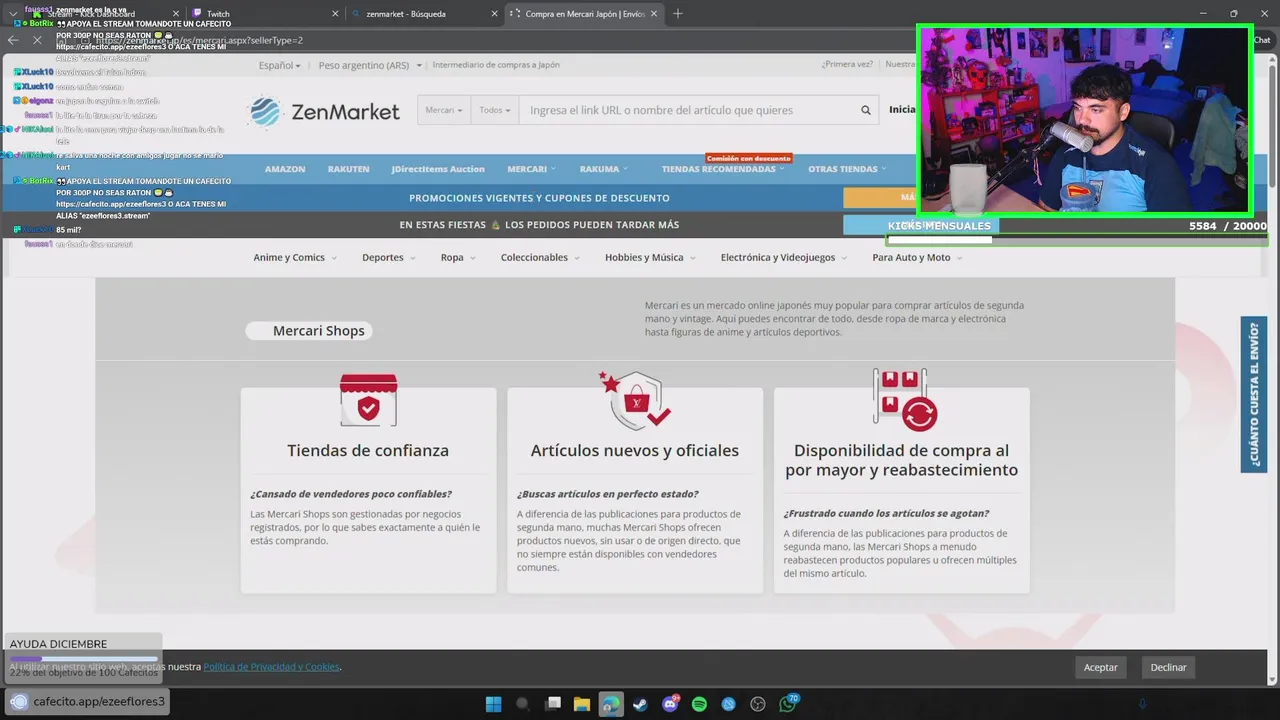Screen dimensions: 1280x720
Task: Open Windows taskbar search
Action: pos(522,704)
